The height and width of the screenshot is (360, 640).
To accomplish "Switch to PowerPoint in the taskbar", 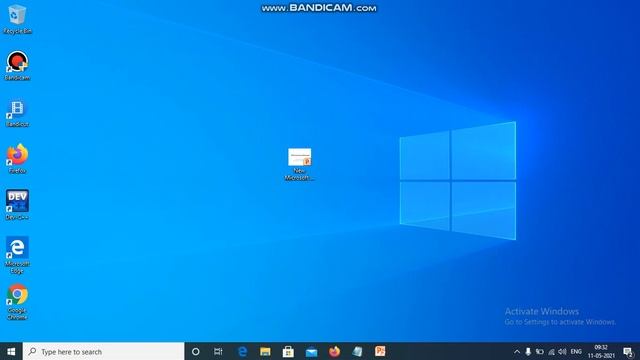I will (x=380, y=351).
